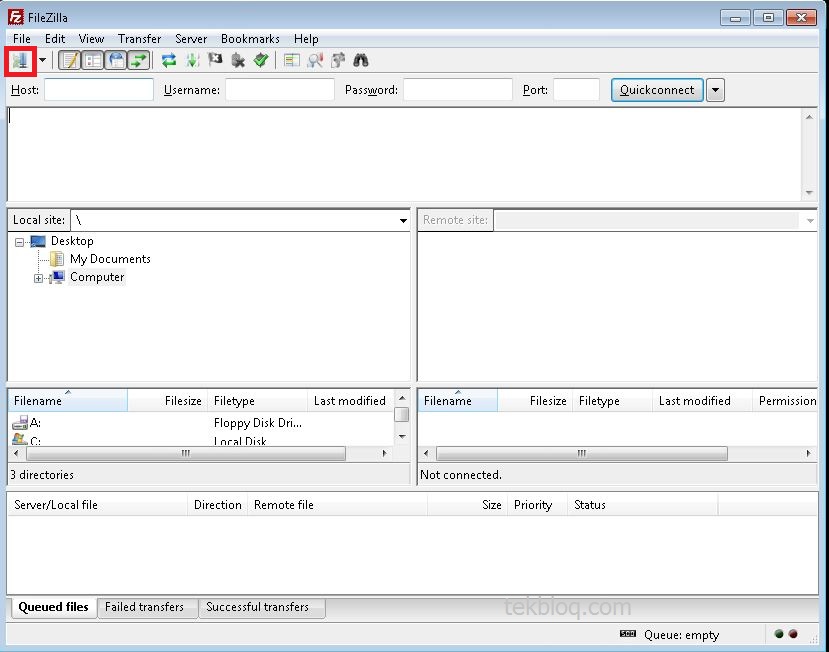The image size is (829, 652).
Task: Sort remote list by Filesize
Action: pos(535,401)
